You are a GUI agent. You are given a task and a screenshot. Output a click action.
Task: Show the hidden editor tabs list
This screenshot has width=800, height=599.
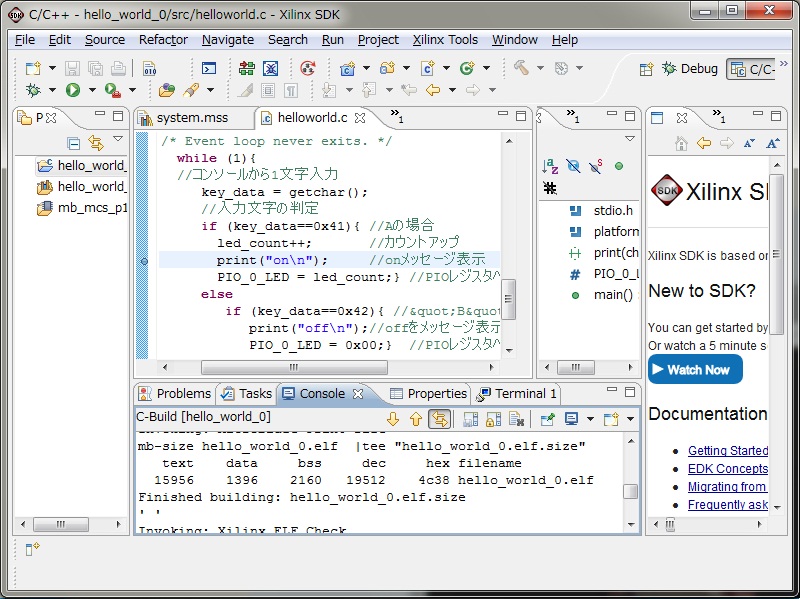click(x=397, y=116)
